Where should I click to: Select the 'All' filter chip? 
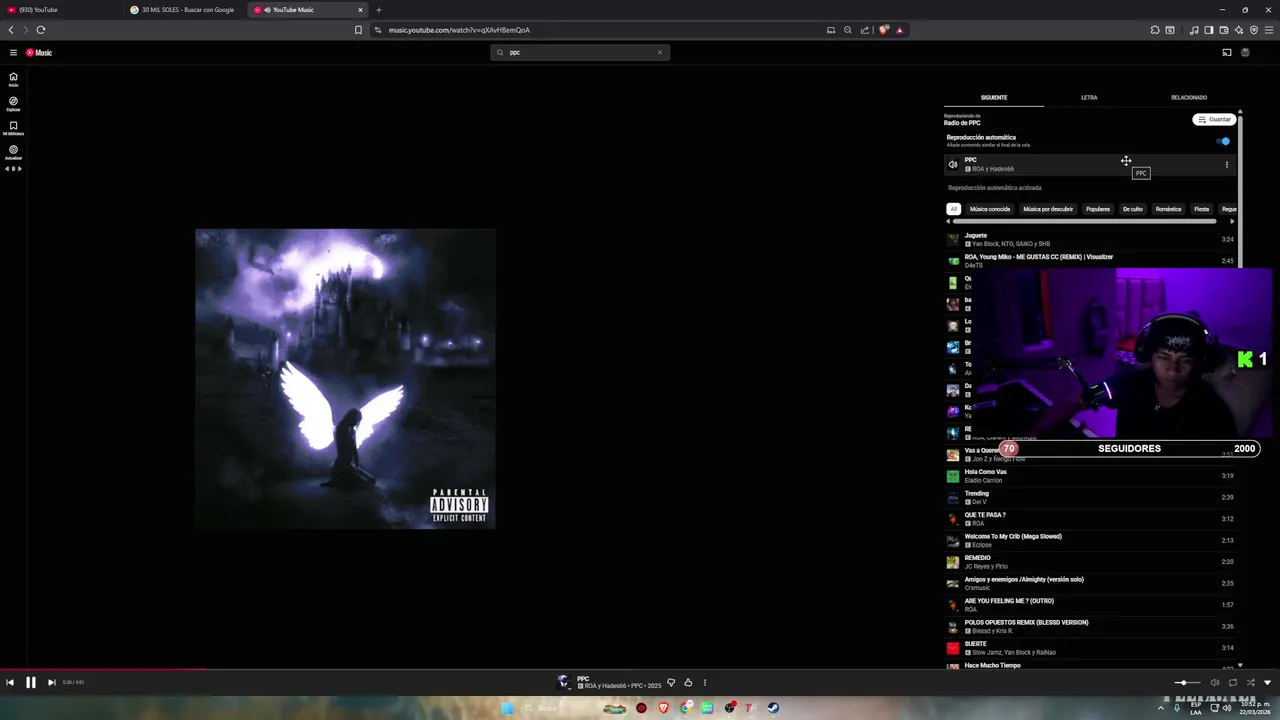(953, 209)
